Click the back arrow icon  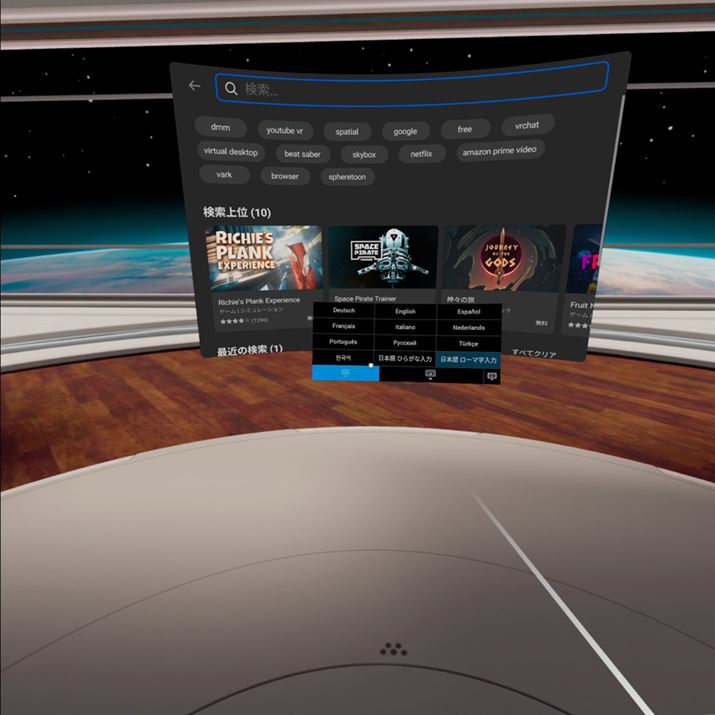(195, 85)
